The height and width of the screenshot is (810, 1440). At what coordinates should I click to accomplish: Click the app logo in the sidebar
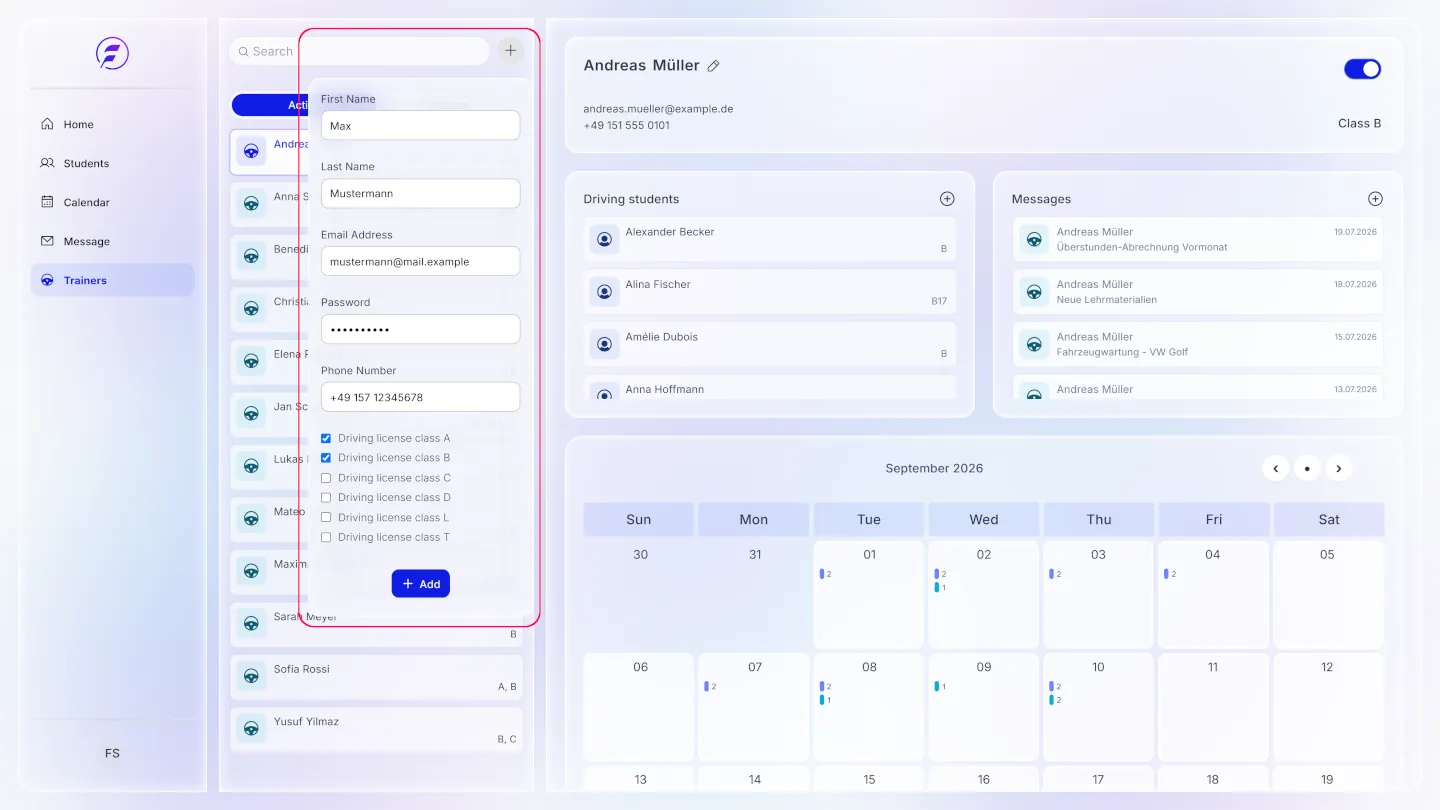(x=112, y=53)
